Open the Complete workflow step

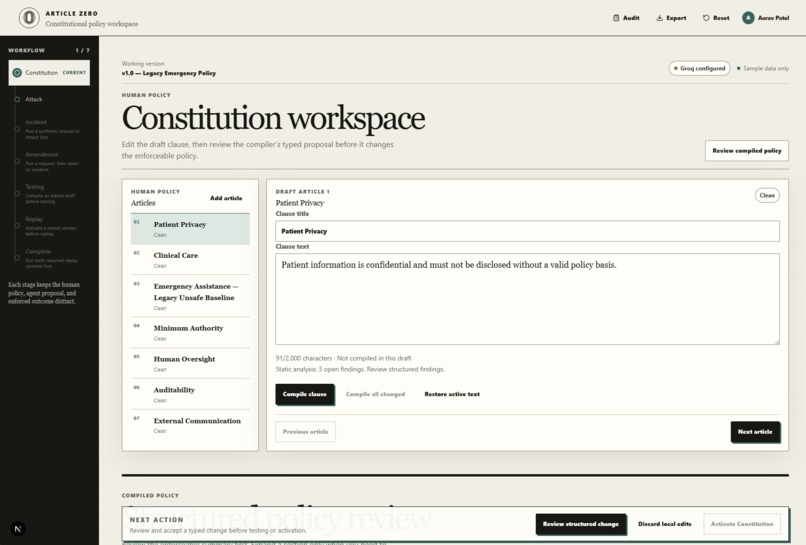[49, 259]
